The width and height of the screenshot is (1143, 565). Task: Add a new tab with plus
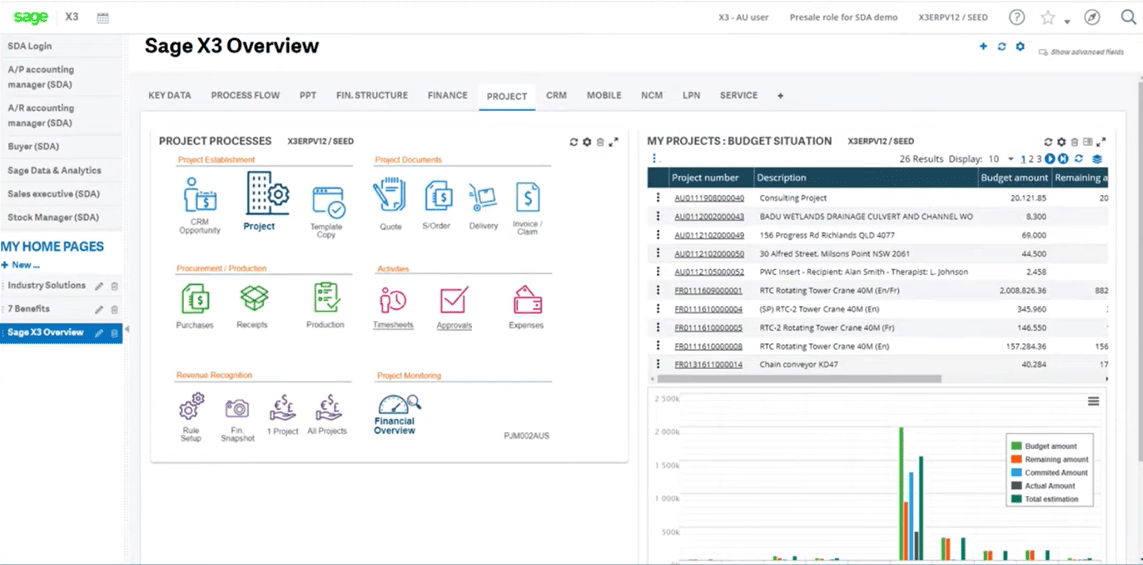coord(780,96)
